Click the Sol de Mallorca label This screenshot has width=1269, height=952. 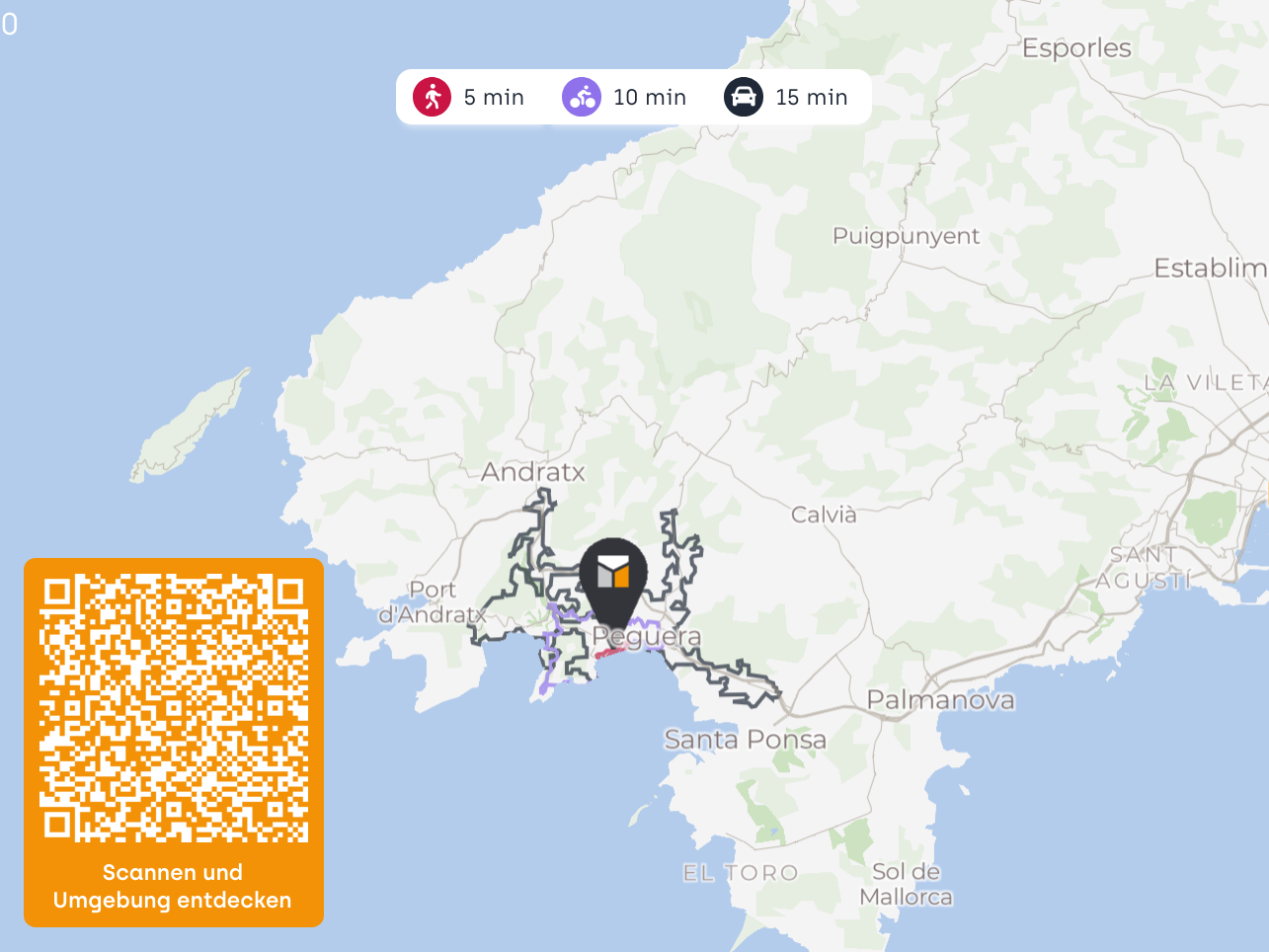coord(906,885)
